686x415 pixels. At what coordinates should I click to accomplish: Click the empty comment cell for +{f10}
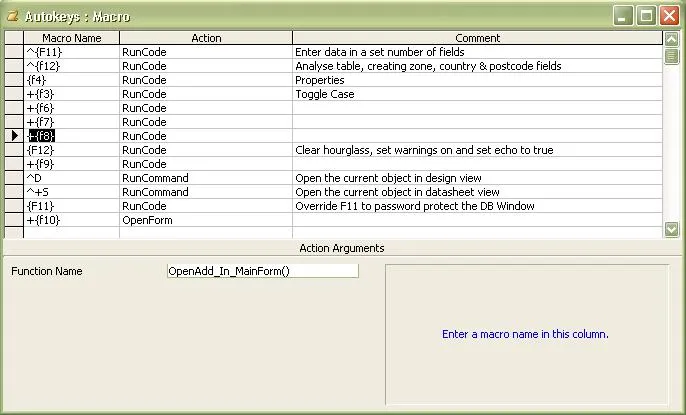tap(477, 220)
